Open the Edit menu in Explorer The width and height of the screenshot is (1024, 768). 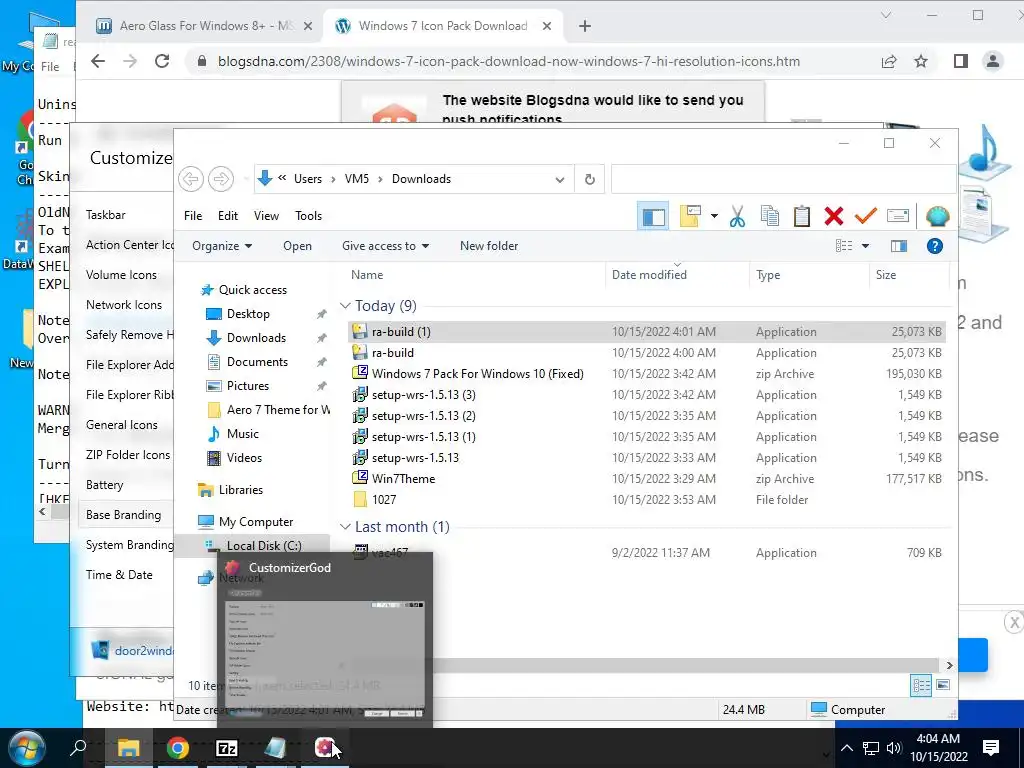[228, 216]
